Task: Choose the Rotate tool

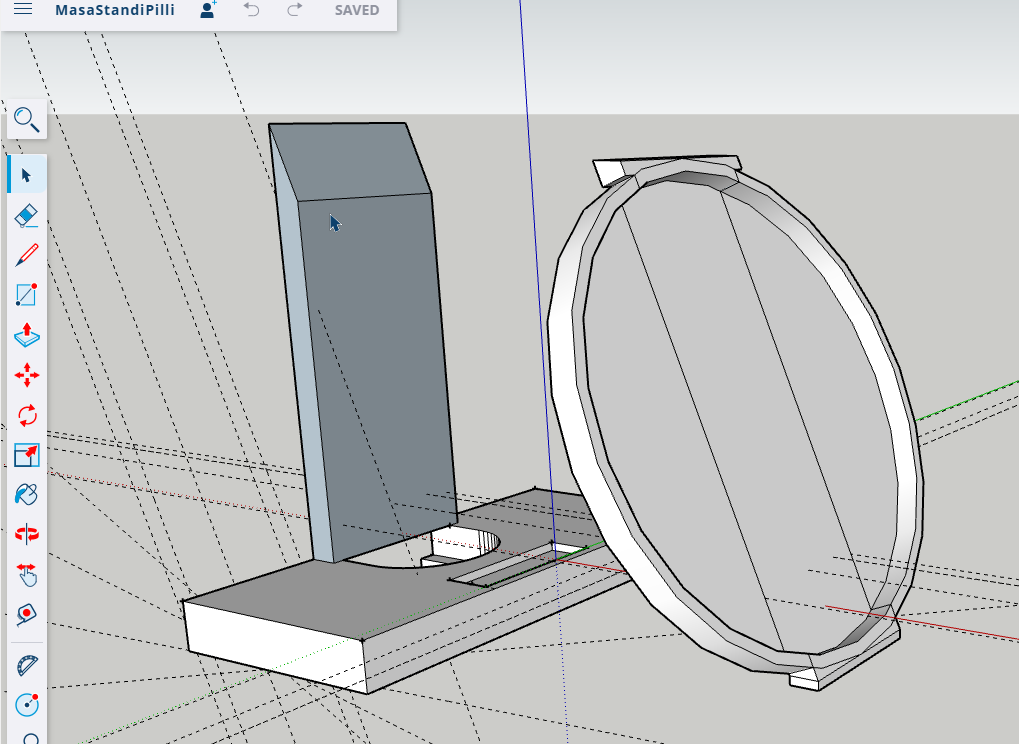Action: coord(27,415)
